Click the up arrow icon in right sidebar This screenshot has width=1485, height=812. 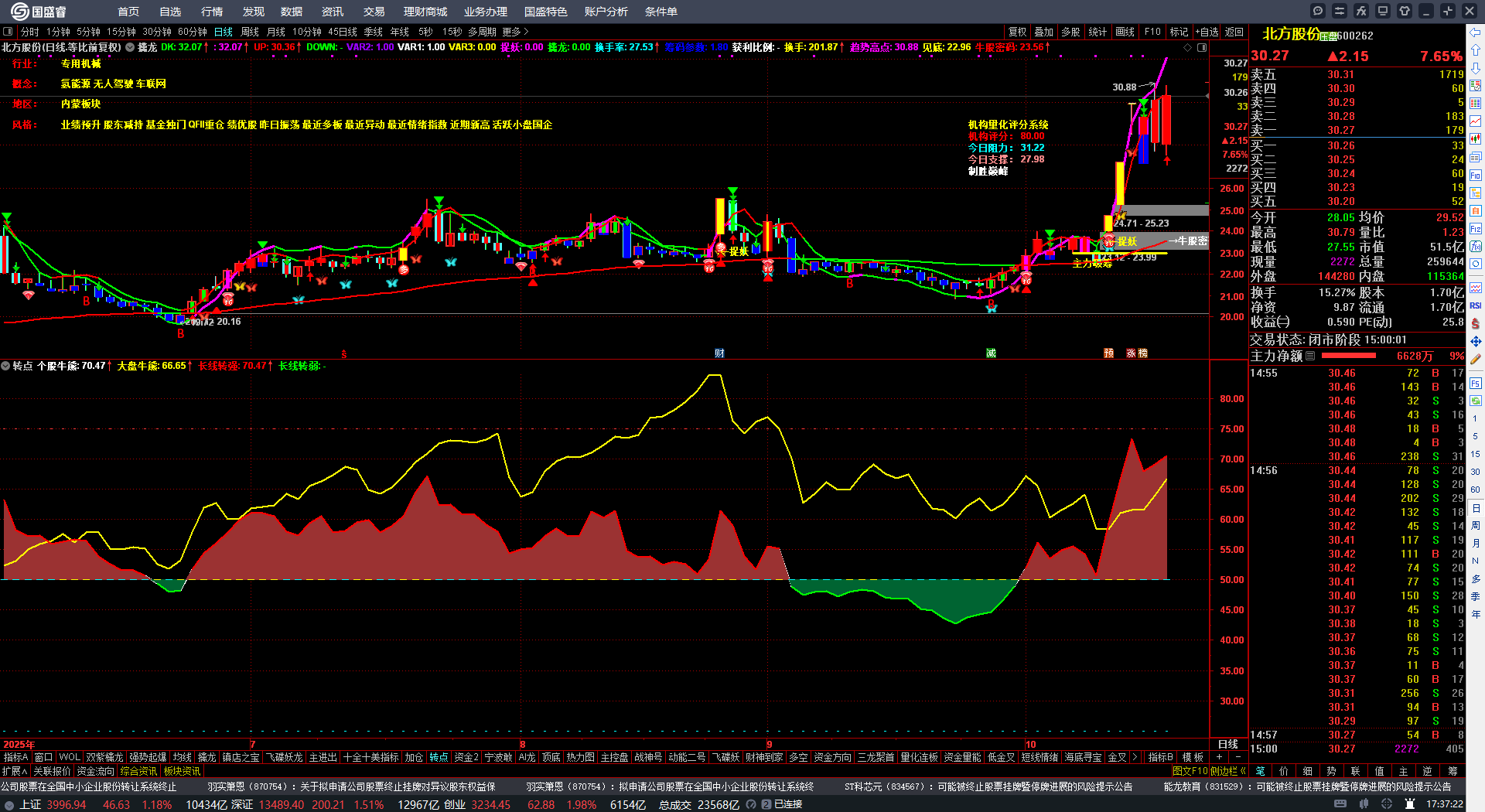1476,50
